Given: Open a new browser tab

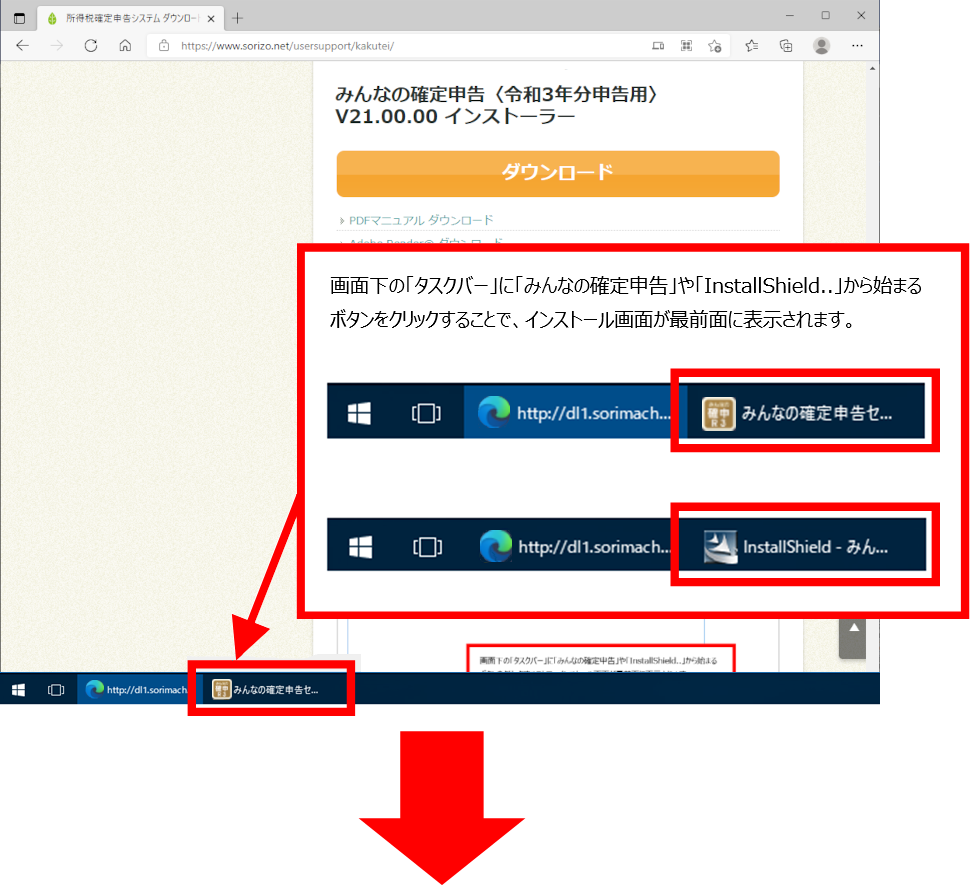Looking at the screenshot, I should click(237, 18).
